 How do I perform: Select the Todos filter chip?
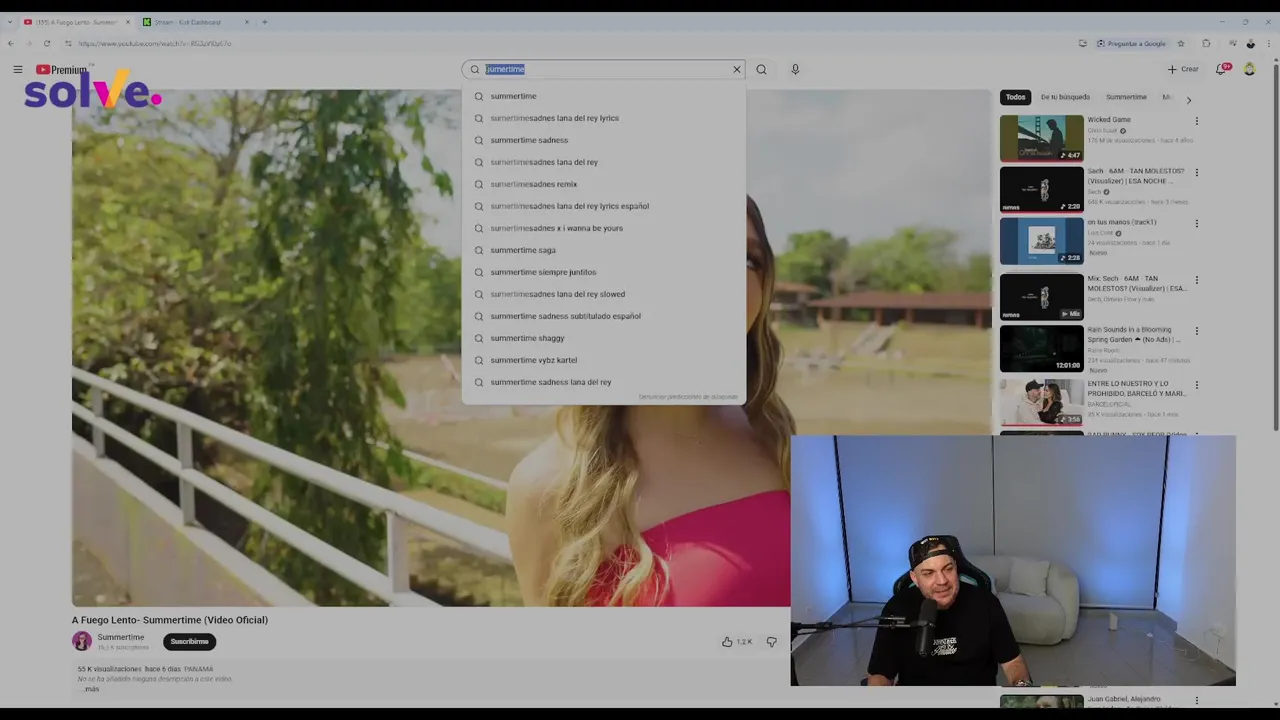(1016, 97)
